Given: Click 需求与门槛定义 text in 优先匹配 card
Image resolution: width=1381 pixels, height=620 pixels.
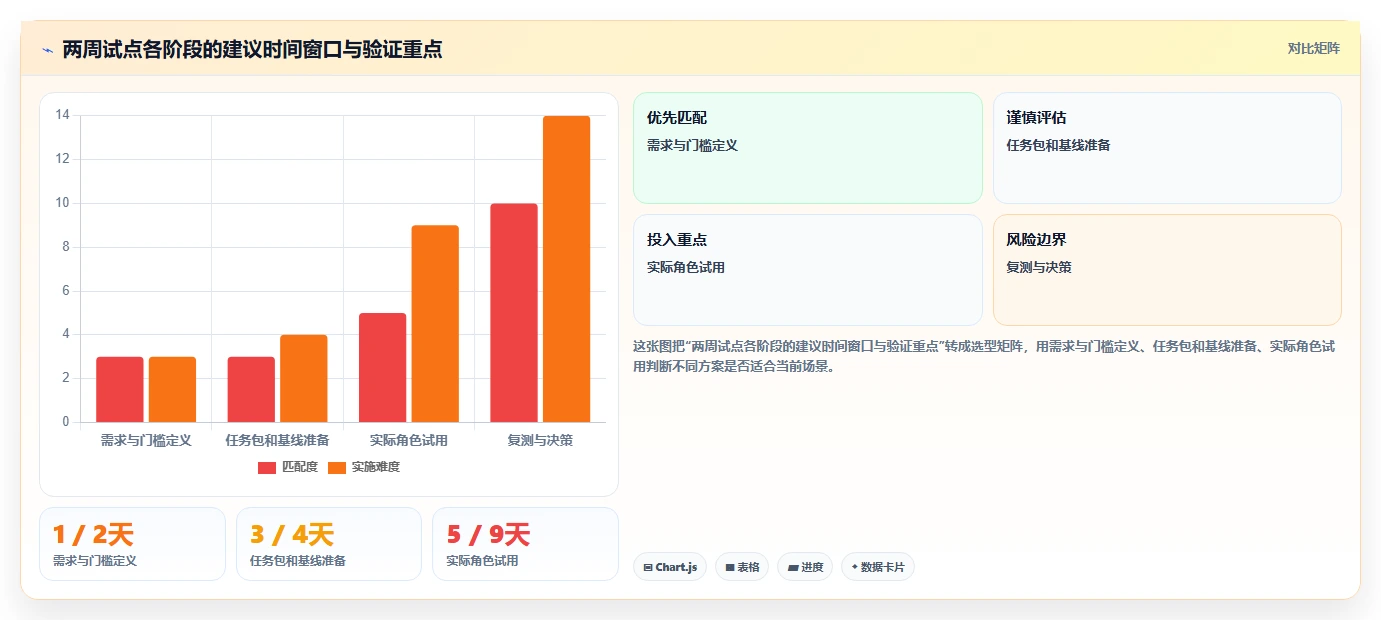Looking at the screenshot, I should 692,145.
